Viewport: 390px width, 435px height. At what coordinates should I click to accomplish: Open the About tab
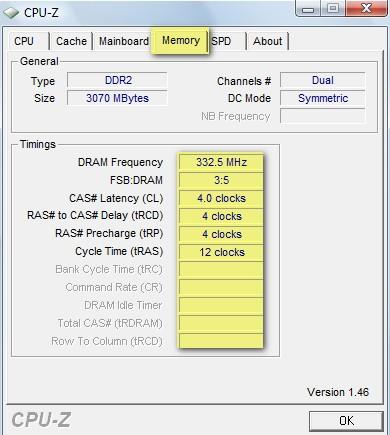267,41
